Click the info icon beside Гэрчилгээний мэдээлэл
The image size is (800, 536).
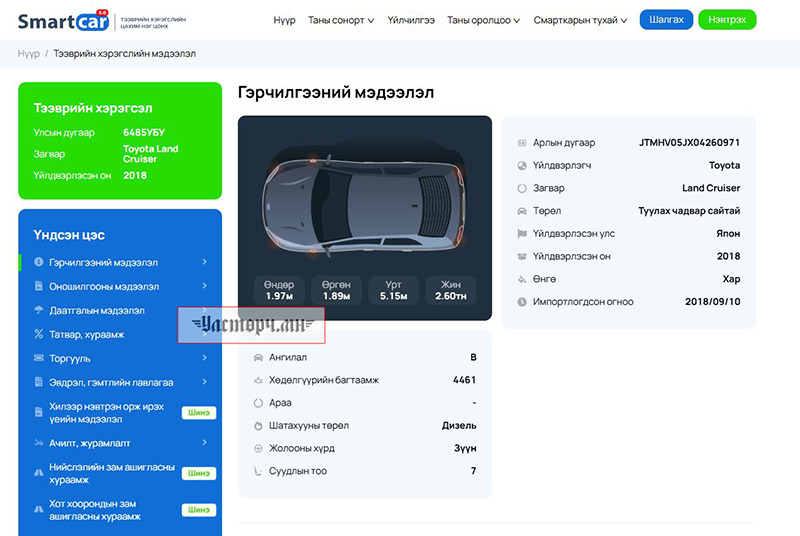click(39, 262)
